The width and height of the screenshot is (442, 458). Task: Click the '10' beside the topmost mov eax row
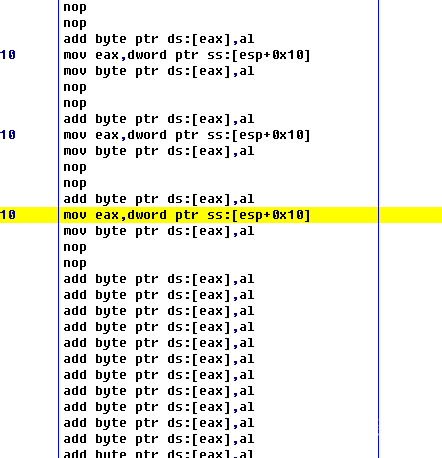8,55
